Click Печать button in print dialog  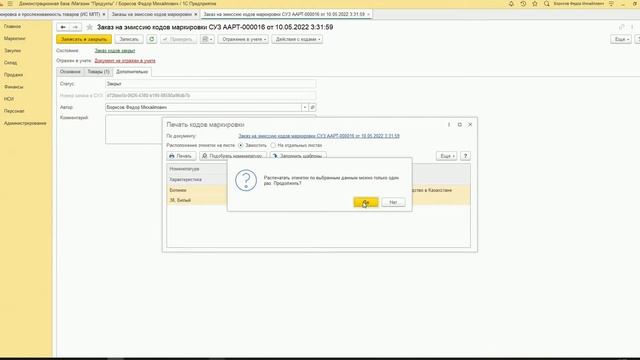[181, 156]
